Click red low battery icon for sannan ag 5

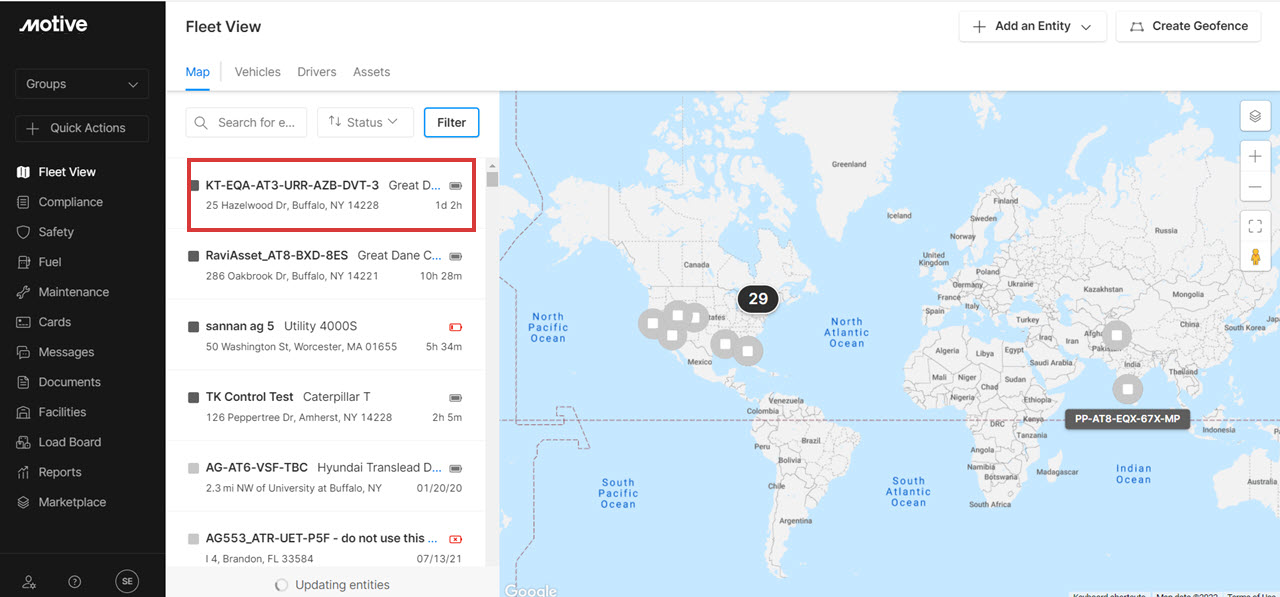point(456,327)
